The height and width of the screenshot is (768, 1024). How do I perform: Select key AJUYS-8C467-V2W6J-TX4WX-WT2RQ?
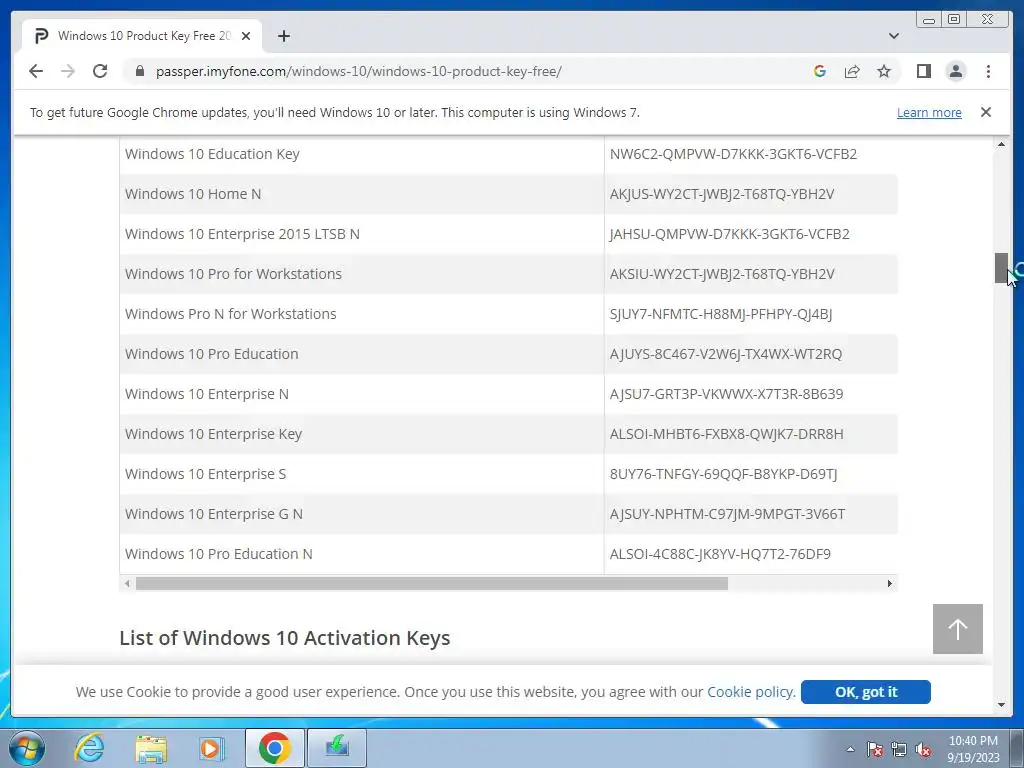click(x=726, y=354)
